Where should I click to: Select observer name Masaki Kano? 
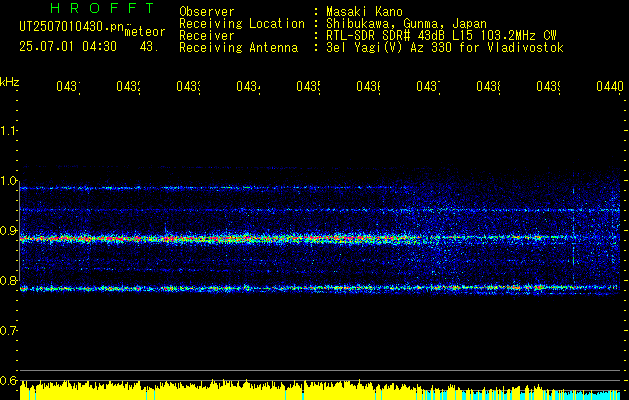click(364, 11)
